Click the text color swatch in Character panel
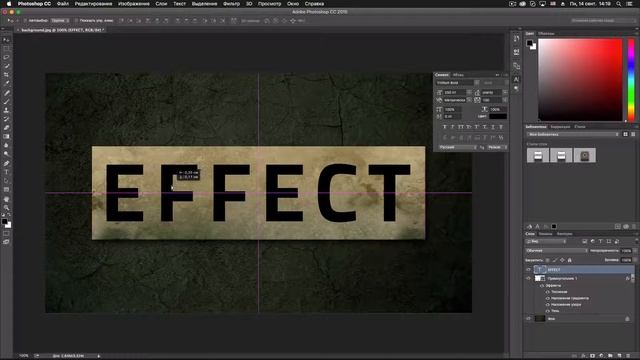Viewport: 640px width, 360px height. pyautogui.click(x=498, y=117)
